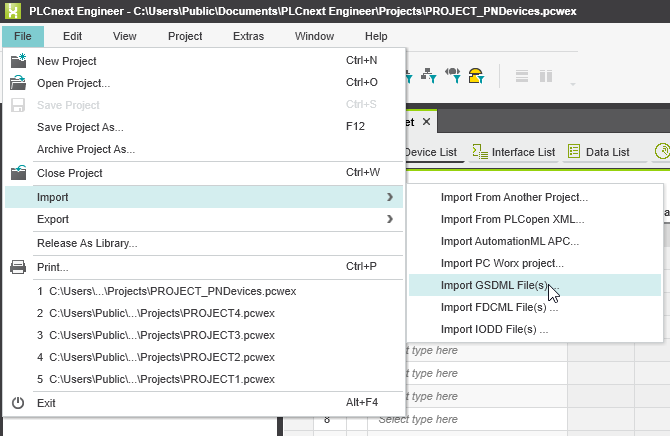The width and height of the screenshot is (670, 436).
Task: Click Import GSDML File(s) ...
Action: point(535,285)
